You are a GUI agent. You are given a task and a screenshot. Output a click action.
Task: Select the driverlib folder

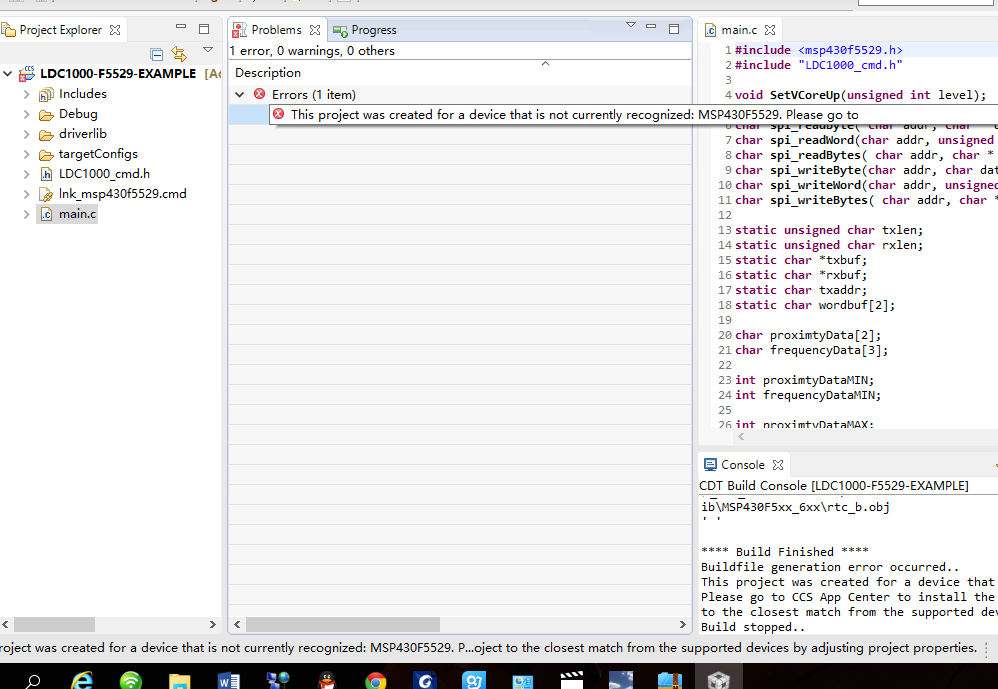[x=83, y=134]
